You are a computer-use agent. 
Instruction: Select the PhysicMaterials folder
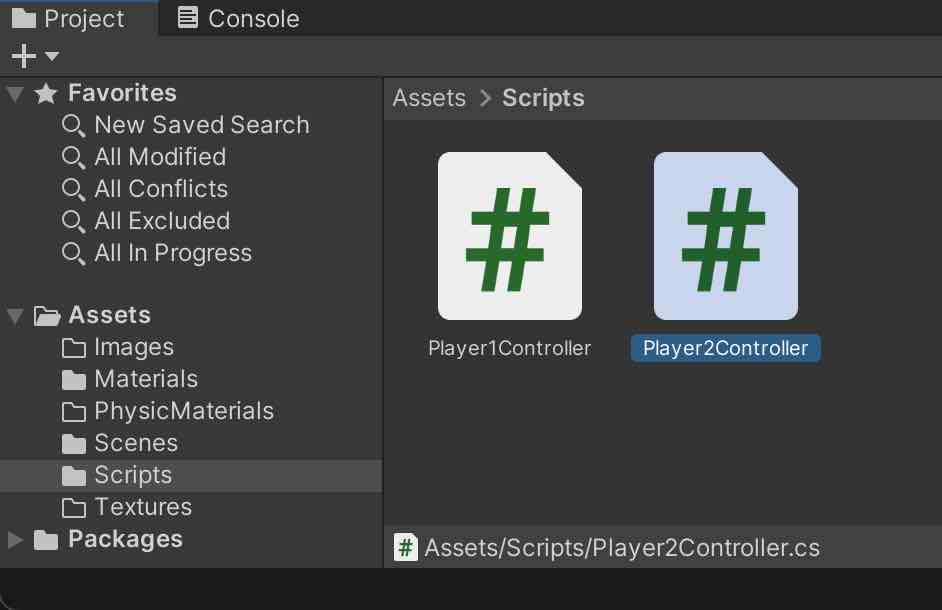point(183,411)
